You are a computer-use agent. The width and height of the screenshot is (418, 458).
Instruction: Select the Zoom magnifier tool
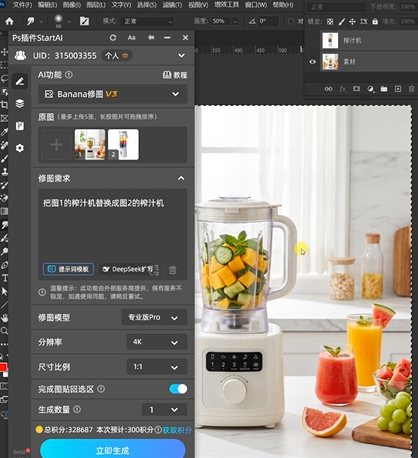click(4, 331)
